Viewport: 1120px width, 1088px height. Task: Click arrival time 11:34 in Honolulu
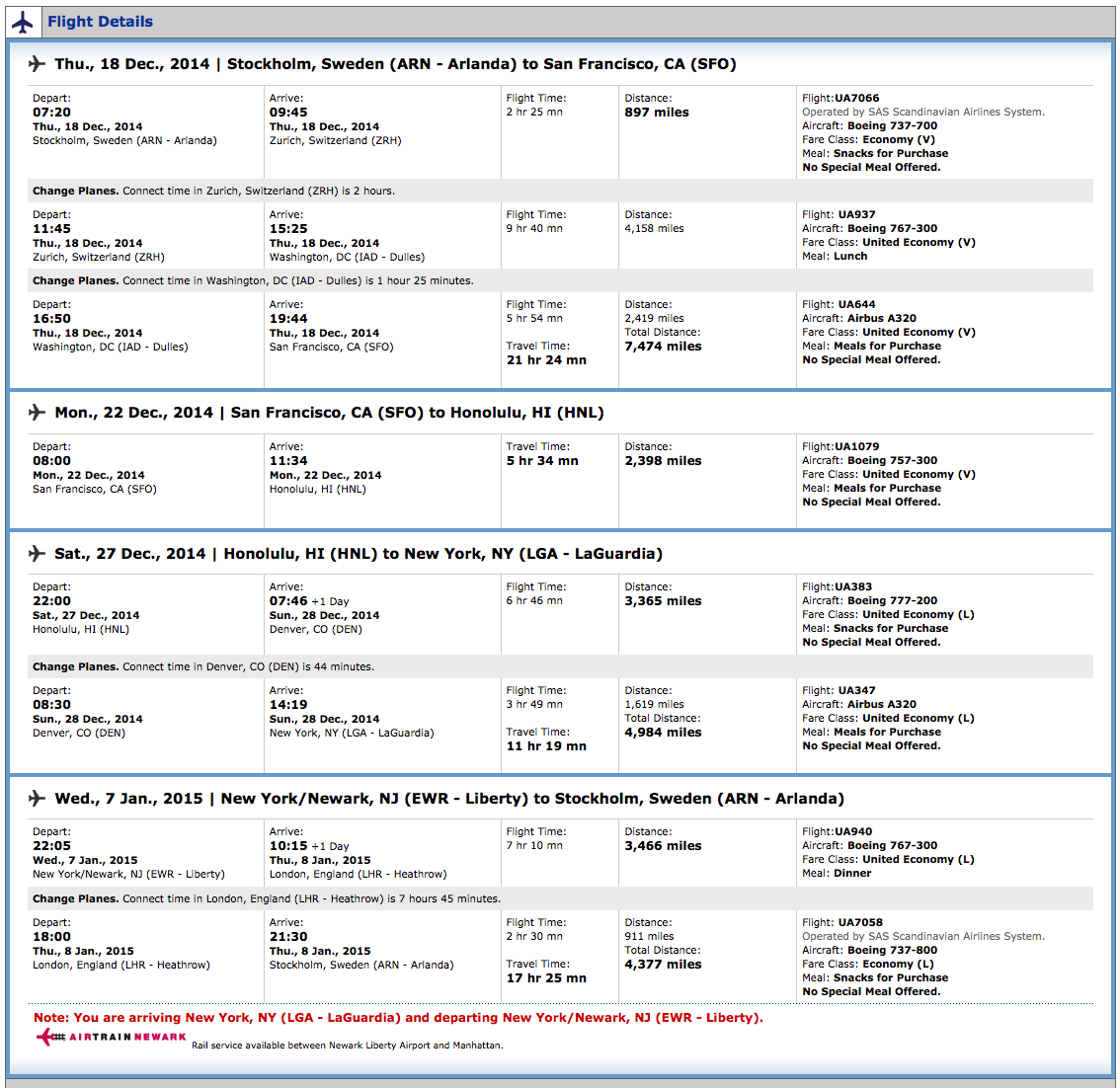coord(288,460)
